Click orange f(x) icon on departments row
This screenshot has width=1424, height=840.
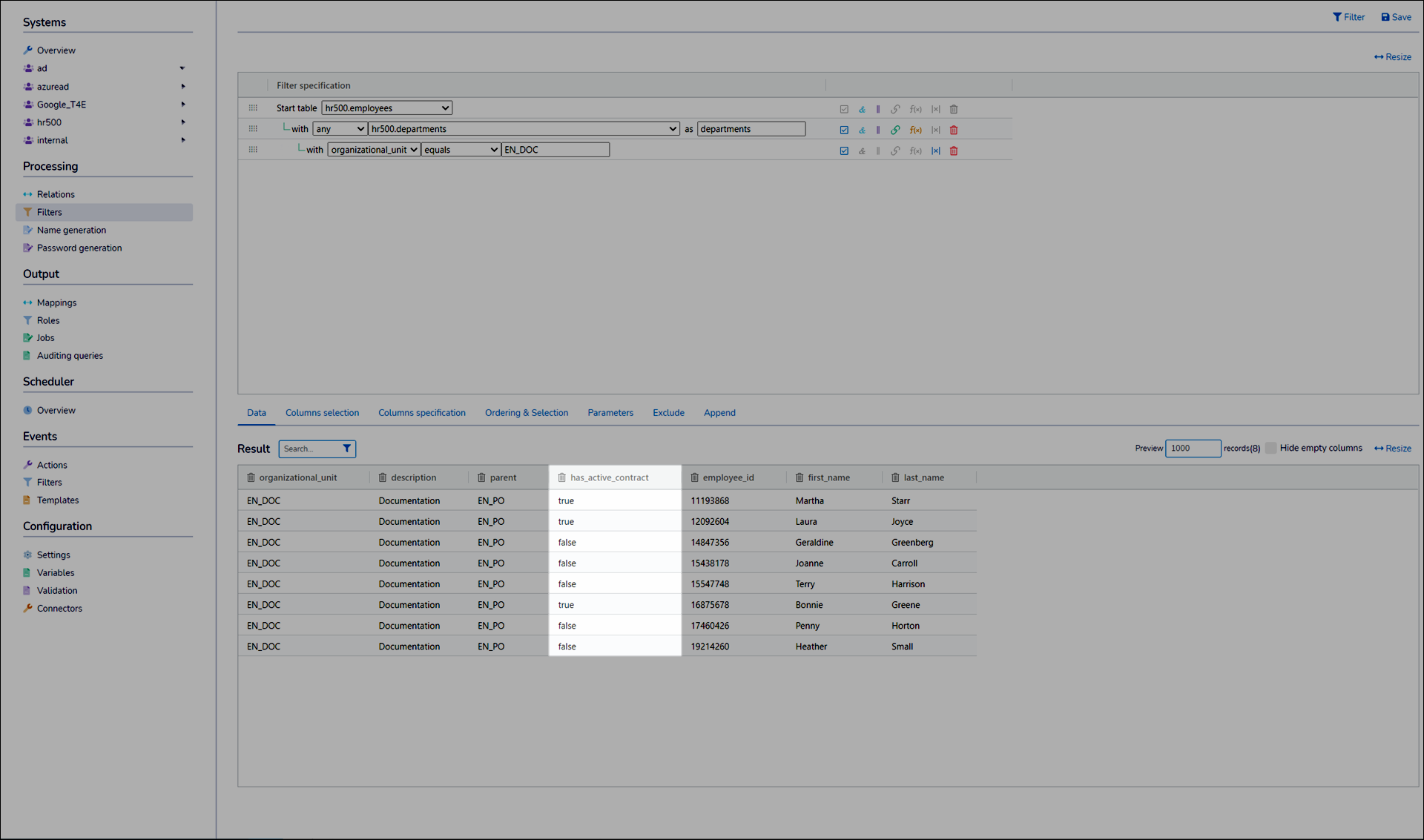click(x=915, y=130)
